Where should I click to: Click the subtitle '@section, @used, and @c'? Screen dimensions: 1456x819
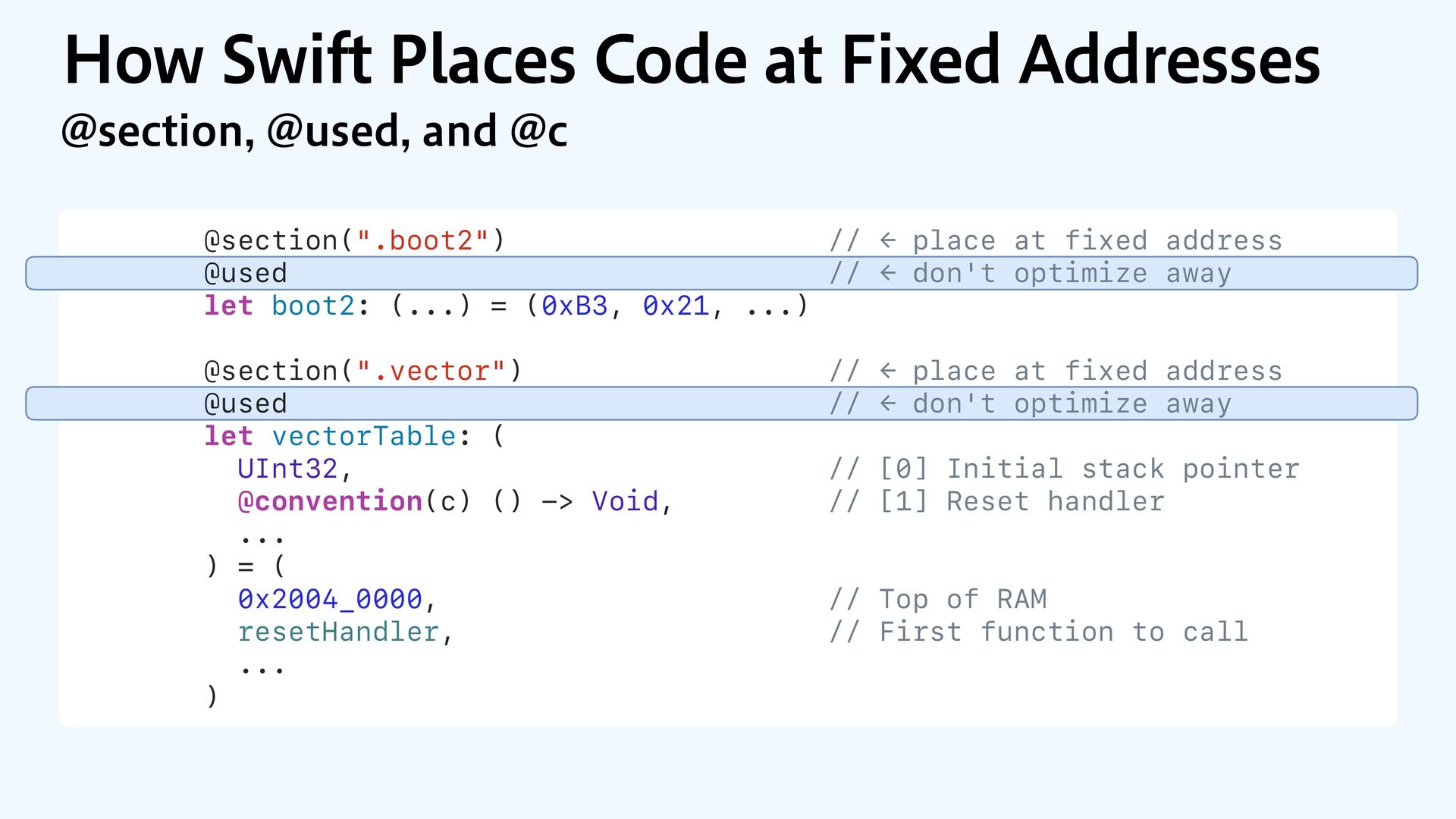pos(314,131)
